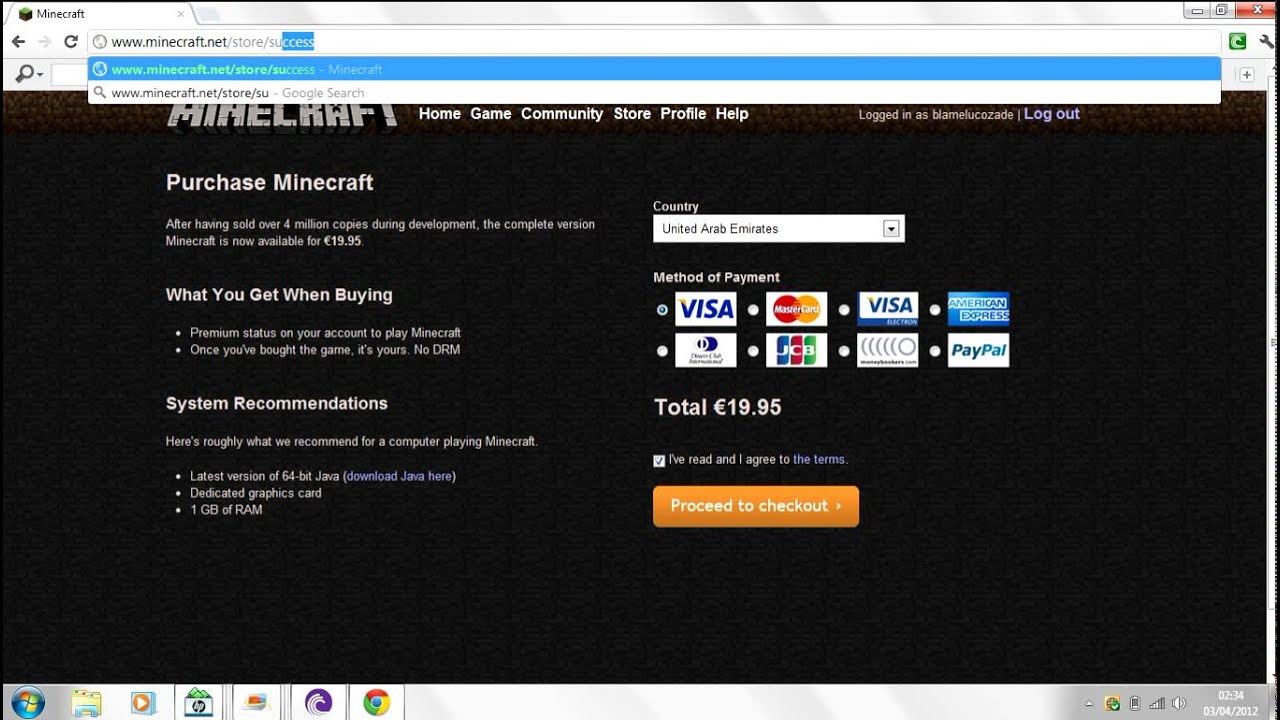The height and width of the screenshot is (720, 1280).
Task: Click the green extension icon beside address bar
Action: (x=1238, y=42)
